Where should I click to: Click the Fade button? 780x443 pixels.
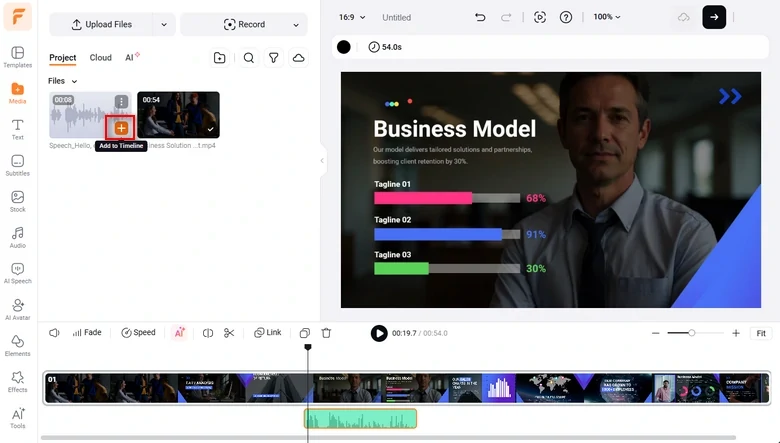coord(87,333)
